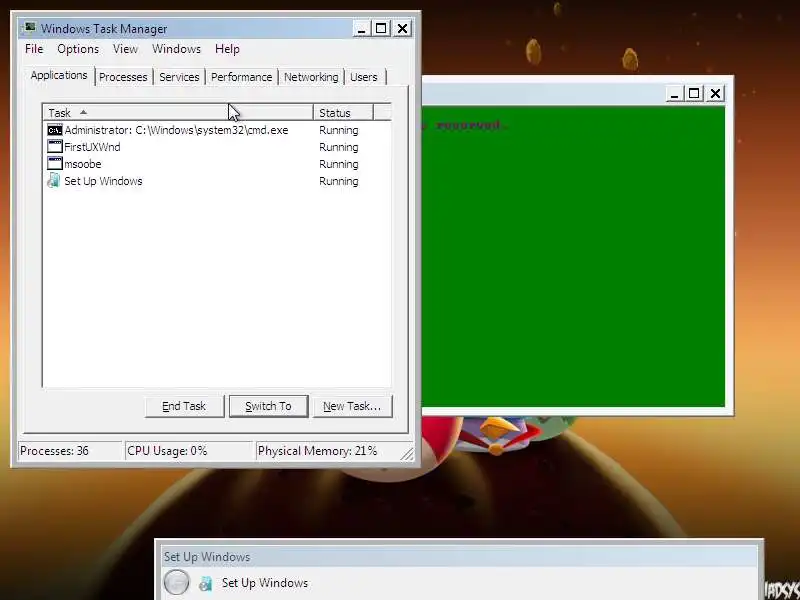Image resolution: width=800 pixels, height=600 pixels.
Task: Click the Set Up Windows window title bar
Action: click(x=459, y=557)
